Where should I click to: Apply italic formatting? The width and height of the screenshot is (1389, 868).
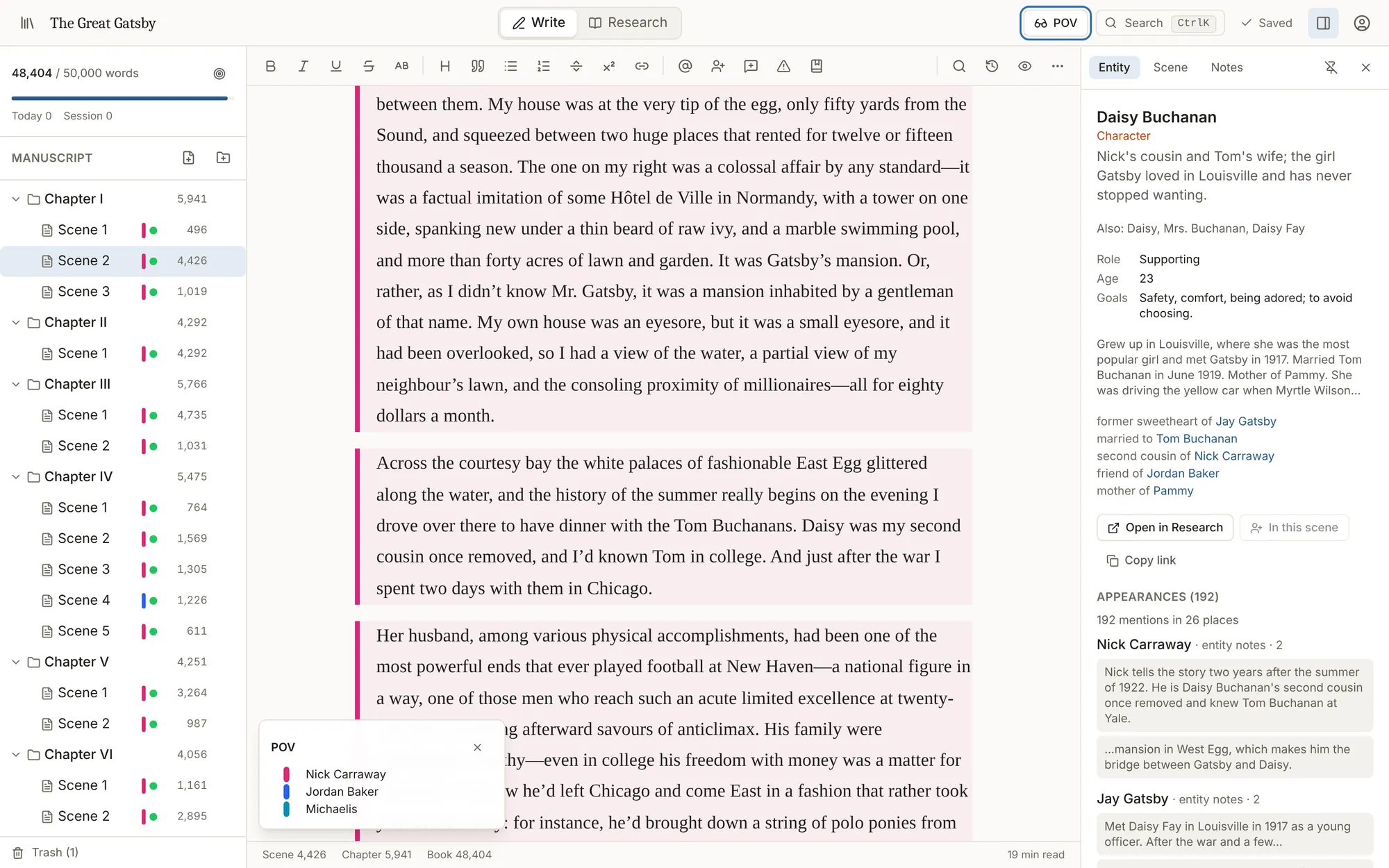coord(303,66)
